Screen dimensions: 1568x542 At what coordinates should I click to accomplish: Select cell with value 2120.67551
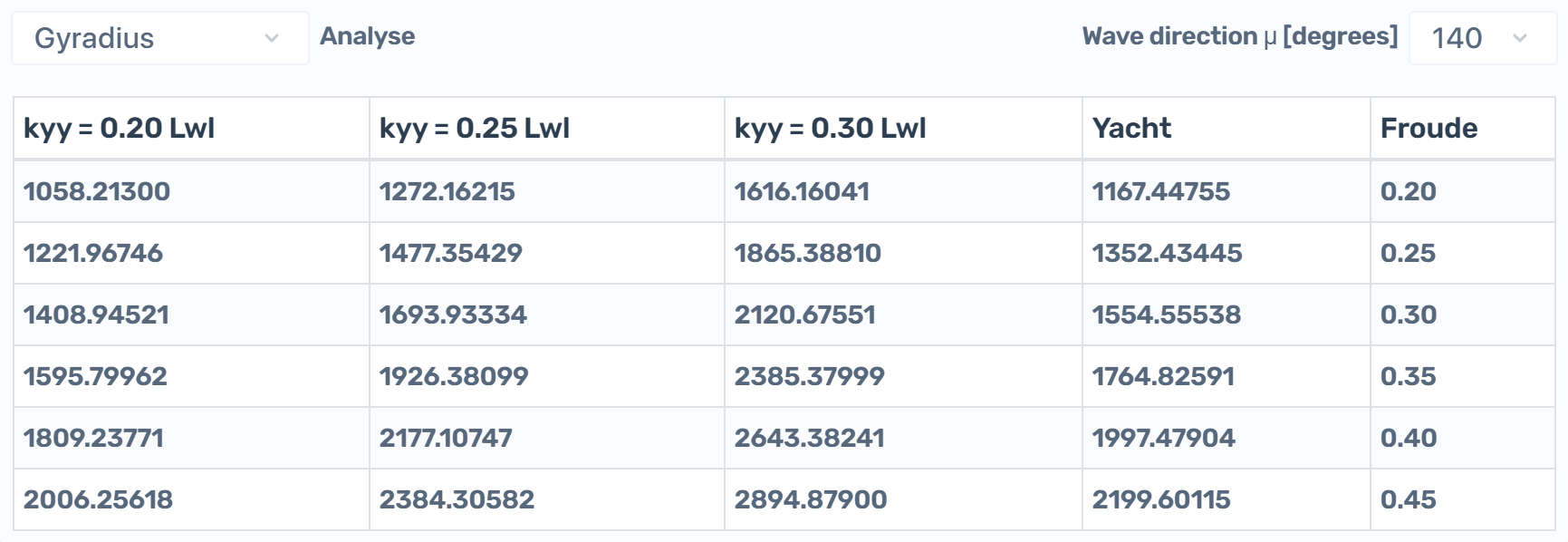[x=903, y=315]
